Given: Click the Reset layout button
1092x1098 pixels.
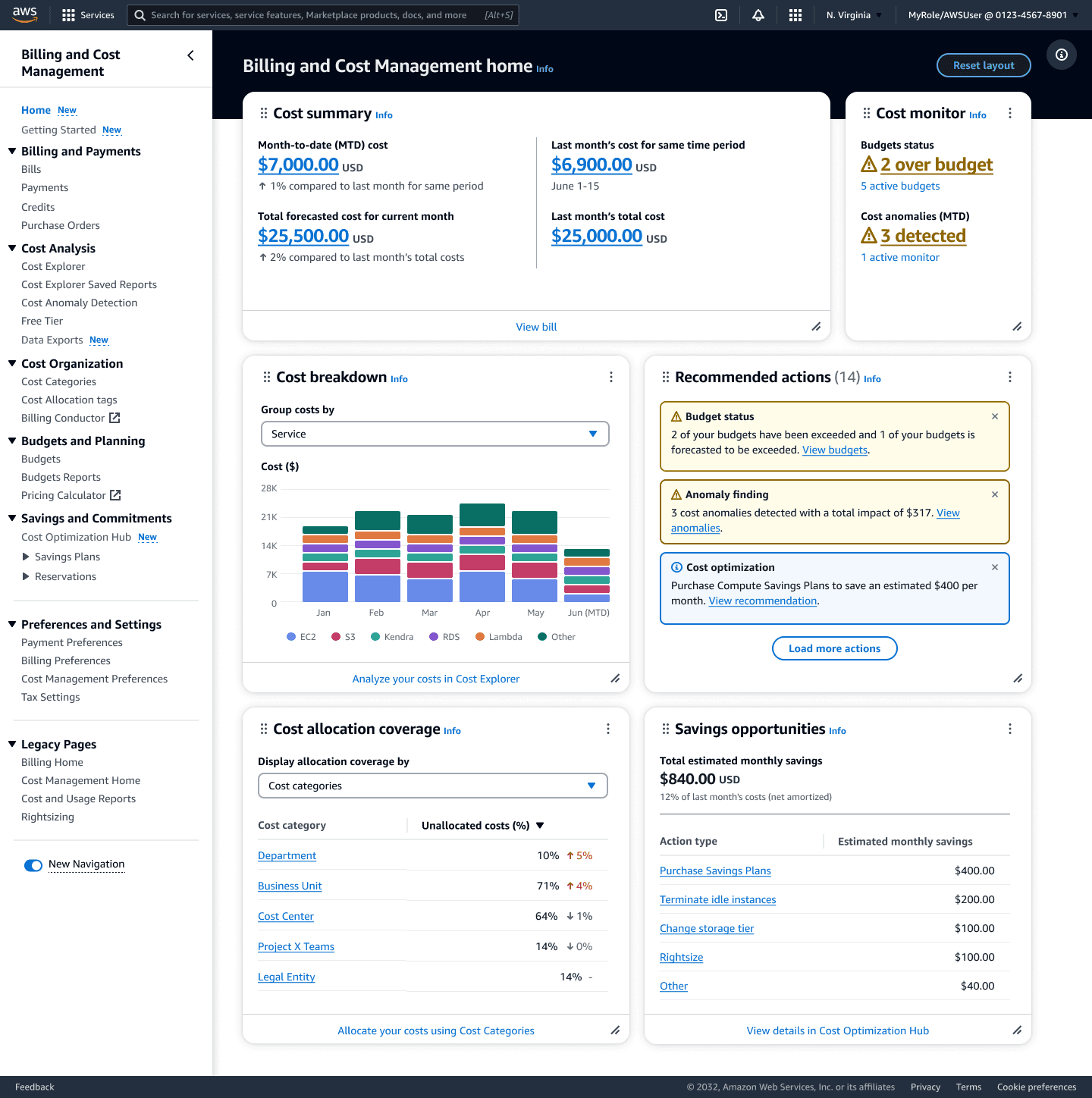Looking at the screenshot, I should click(984, 65).
